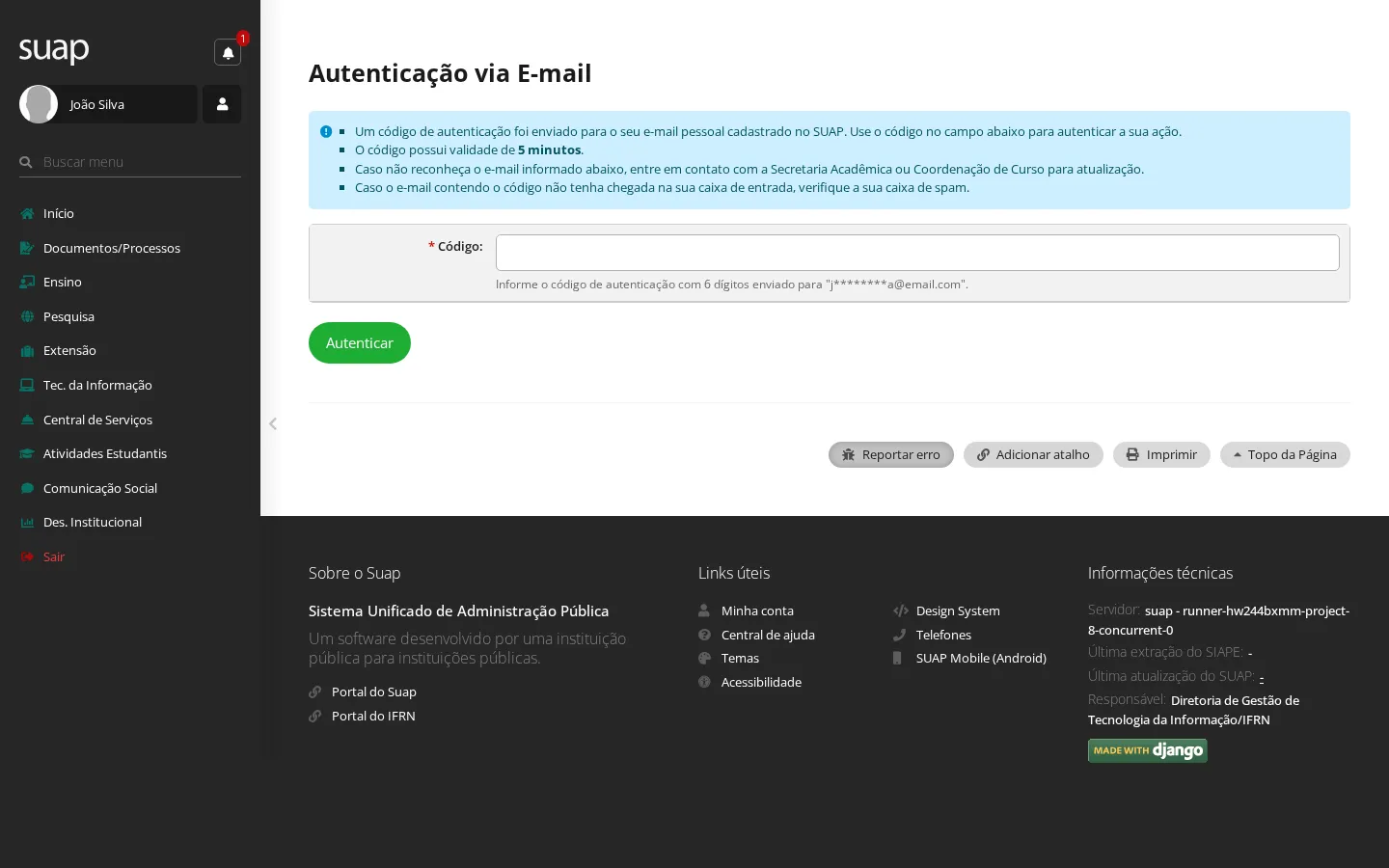
Task: Open SUAP Mobile (Android) link
Action: coord(981,658)
